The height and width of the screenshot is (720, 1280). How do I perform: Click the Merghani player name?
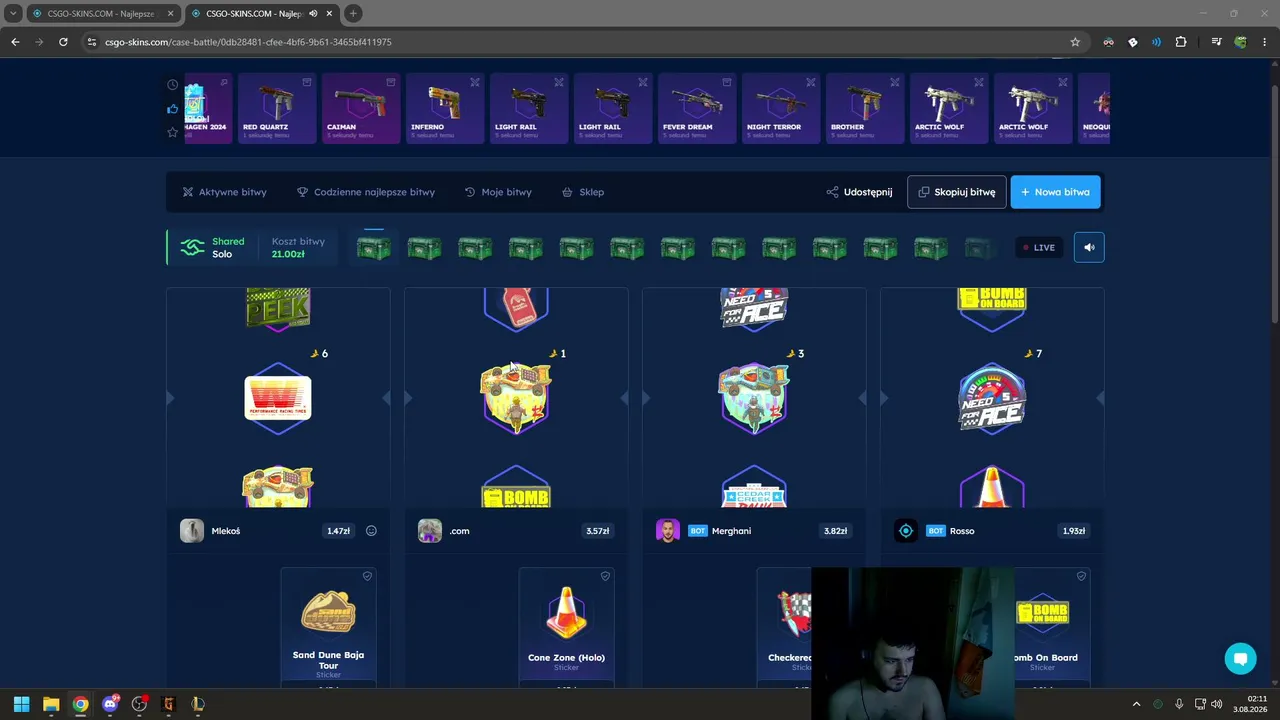731,531
